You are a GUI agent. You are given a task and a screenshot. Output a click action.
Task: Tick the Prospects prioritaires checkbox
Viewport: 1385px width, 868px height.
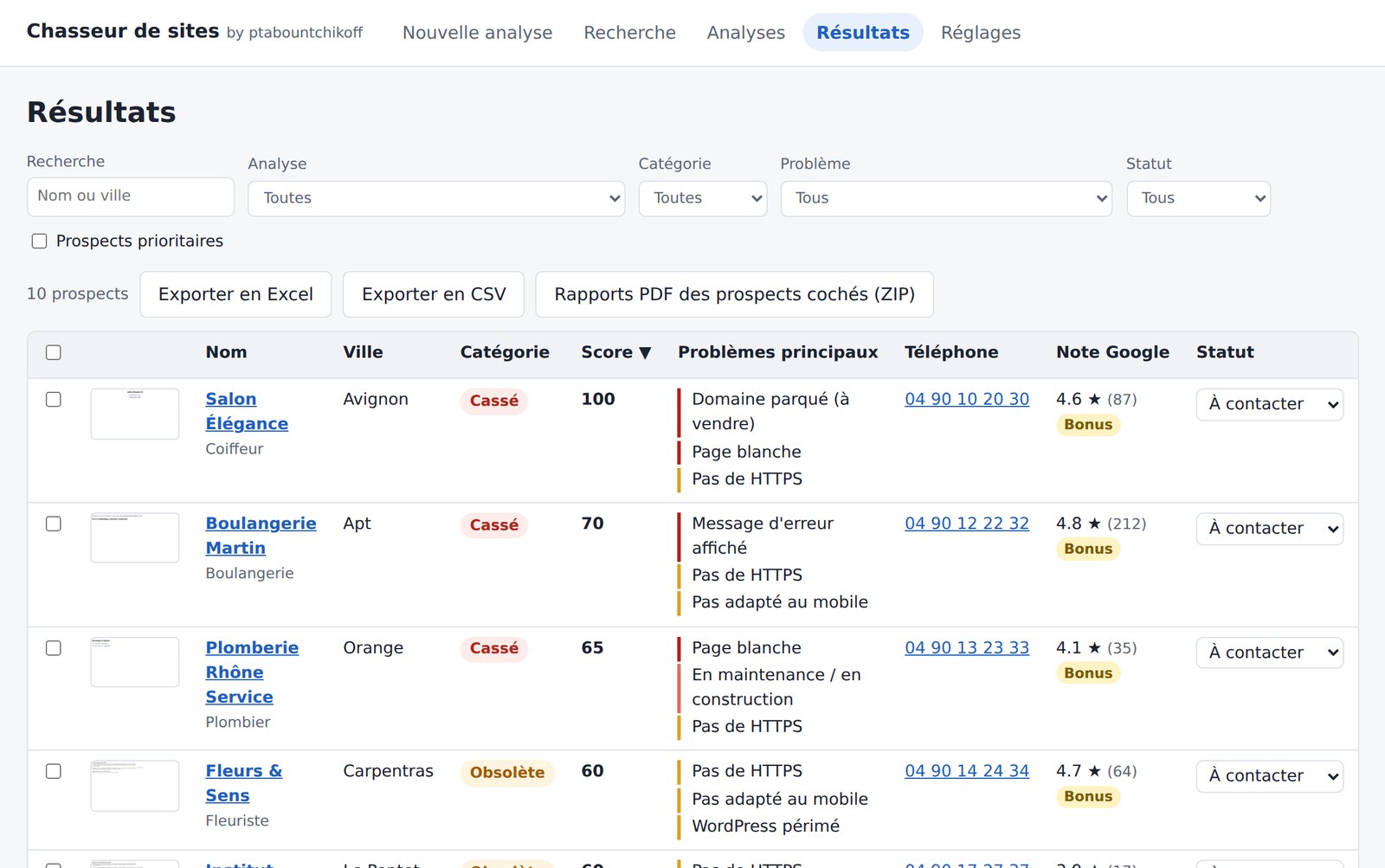[39, 241]
